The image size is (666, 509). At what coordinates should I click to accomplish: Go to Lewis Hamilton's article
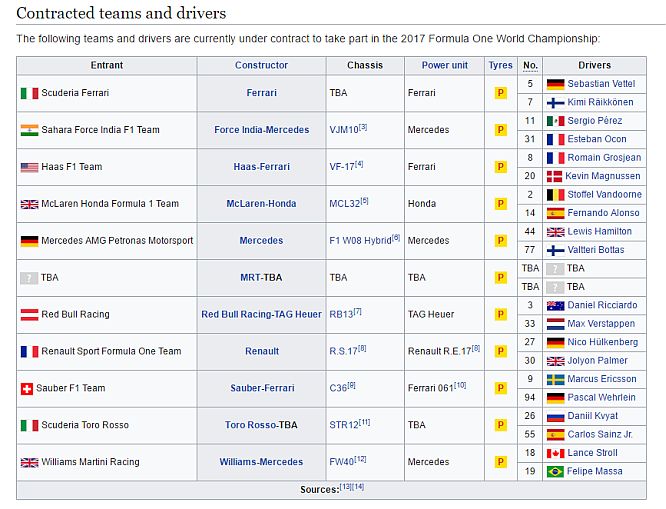pos(601,231)
